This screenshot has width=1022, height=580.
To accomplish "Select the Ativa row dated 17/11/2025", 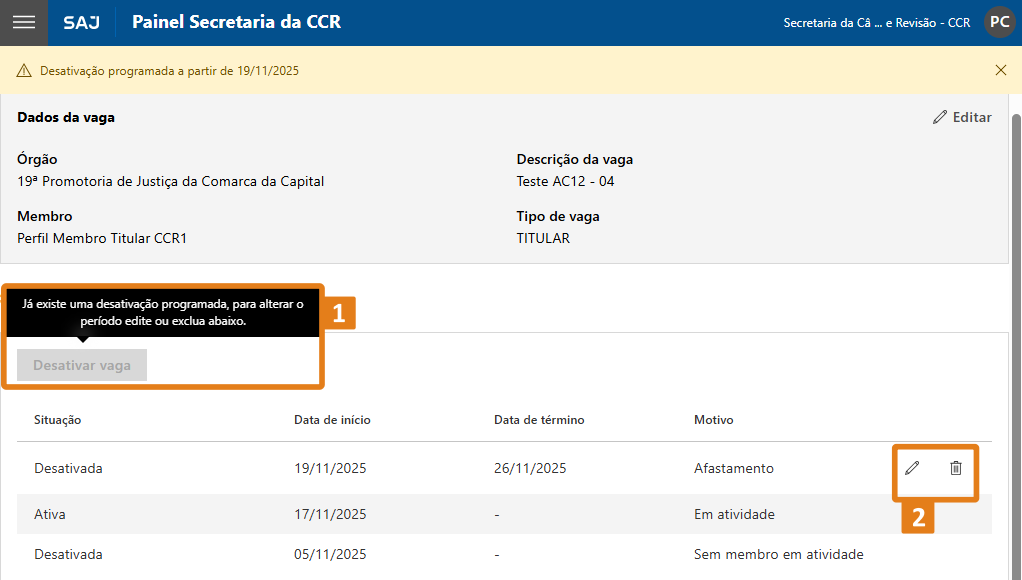I will (x=400, y=514).
